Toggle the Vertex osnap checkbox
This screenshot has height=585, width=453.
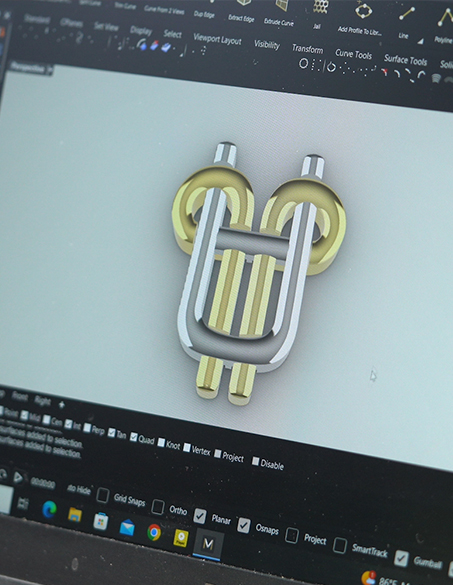tap(187, 448)
